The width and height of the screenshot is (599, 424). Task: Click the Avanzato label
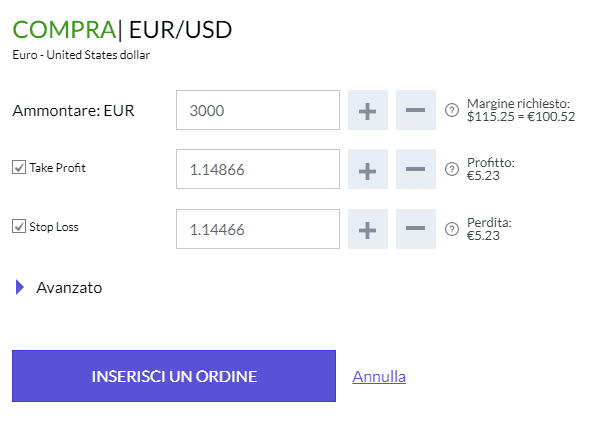tap(69, 288)
